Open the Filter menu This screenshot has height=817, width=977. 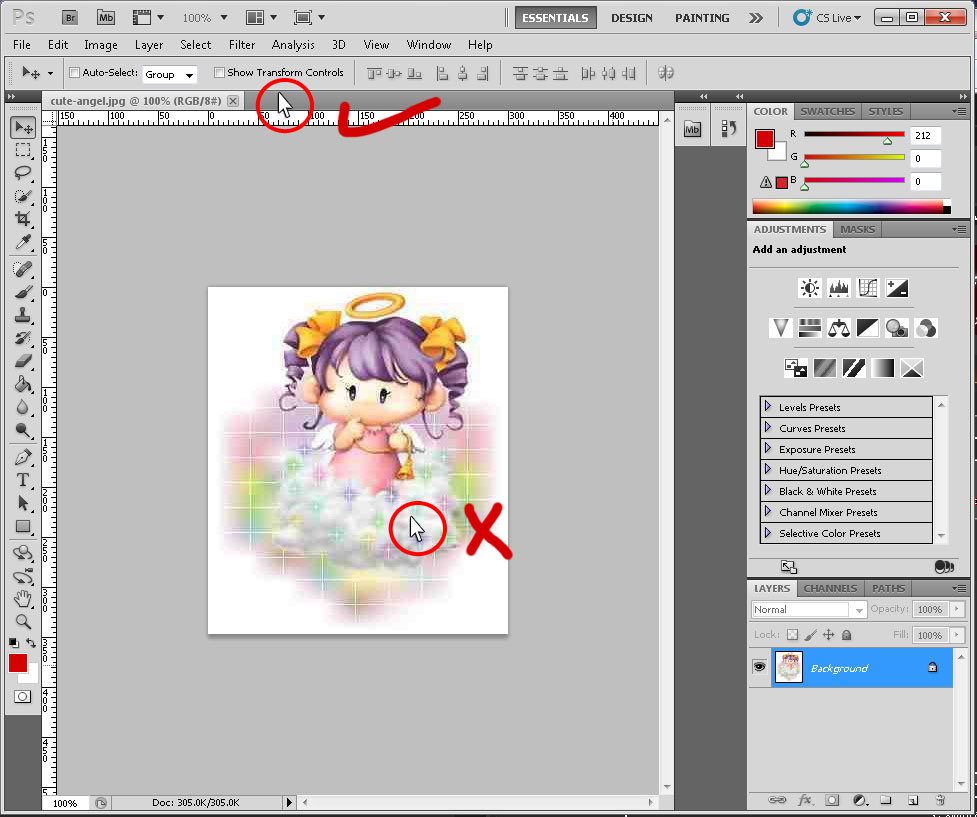pos(242,45)
